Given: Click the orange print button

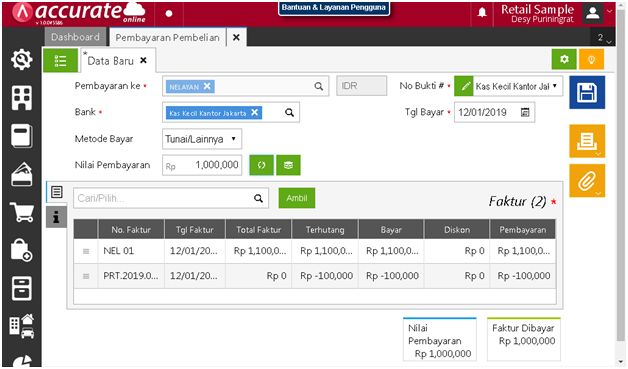Looking at the screenshot, I should 587,141.
